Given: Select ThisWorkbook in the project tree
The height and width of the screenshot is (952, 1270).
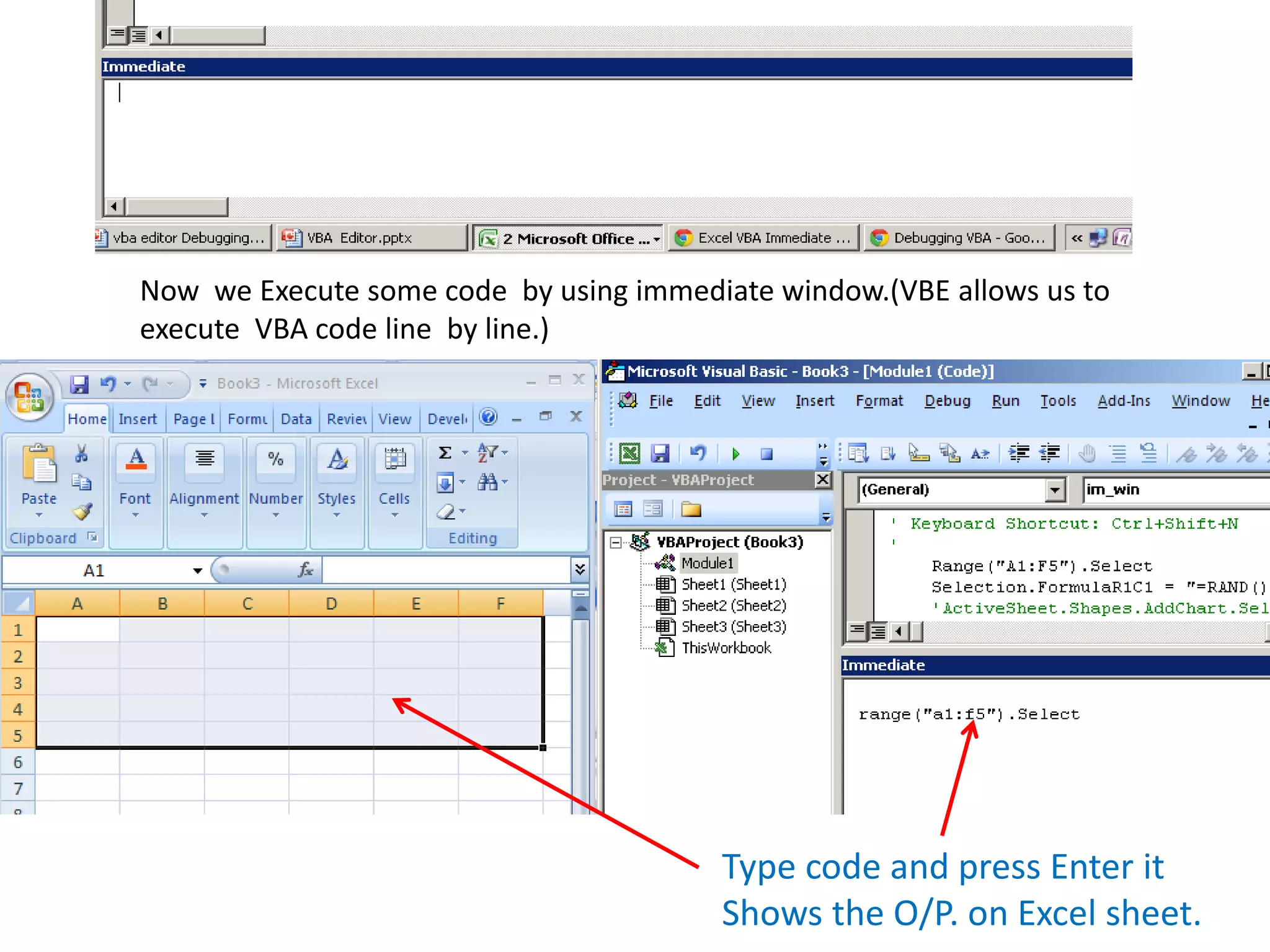Looking at the screenshot, I should tap(726, 648).
